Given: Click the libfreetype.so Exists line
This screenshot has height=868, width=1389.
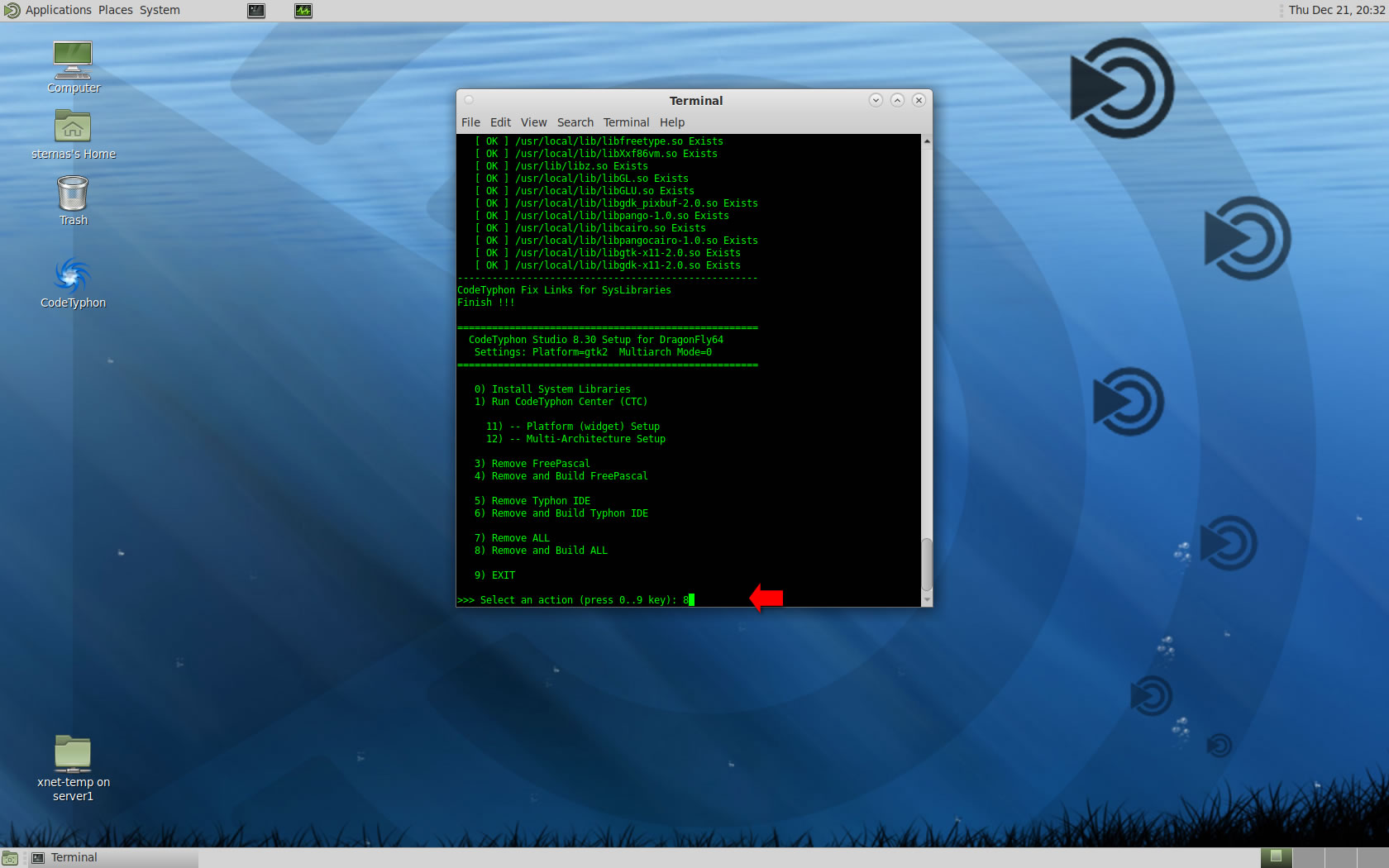Looking at the screenshot, I should tap(599, 141).
